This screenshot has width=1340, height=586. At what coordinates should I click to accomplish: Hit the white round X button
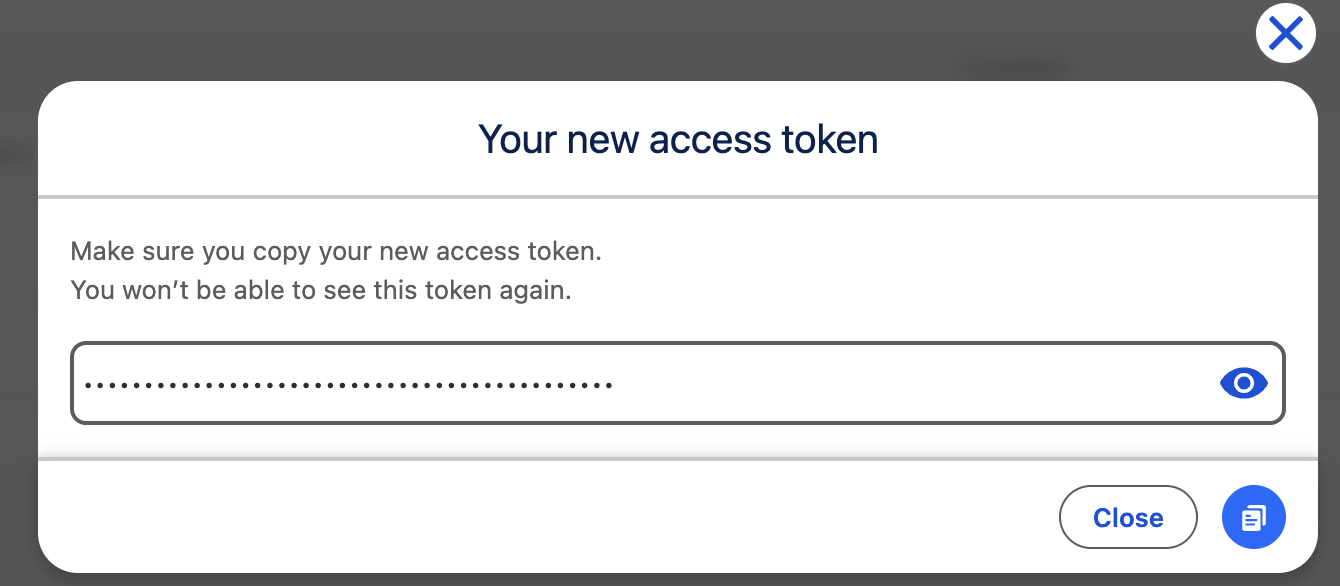(1285, 34)
